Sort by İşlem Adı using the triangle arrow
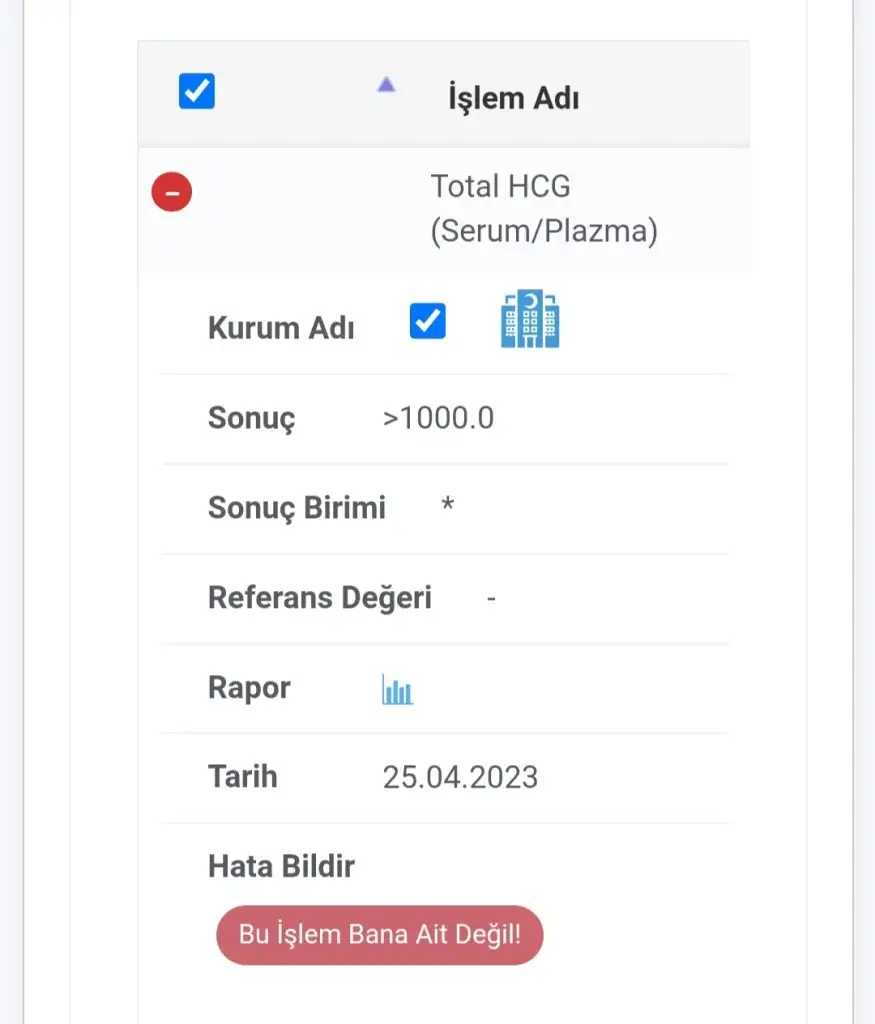The height and width of the screenshot is (1024, 875). pos(386,86)
